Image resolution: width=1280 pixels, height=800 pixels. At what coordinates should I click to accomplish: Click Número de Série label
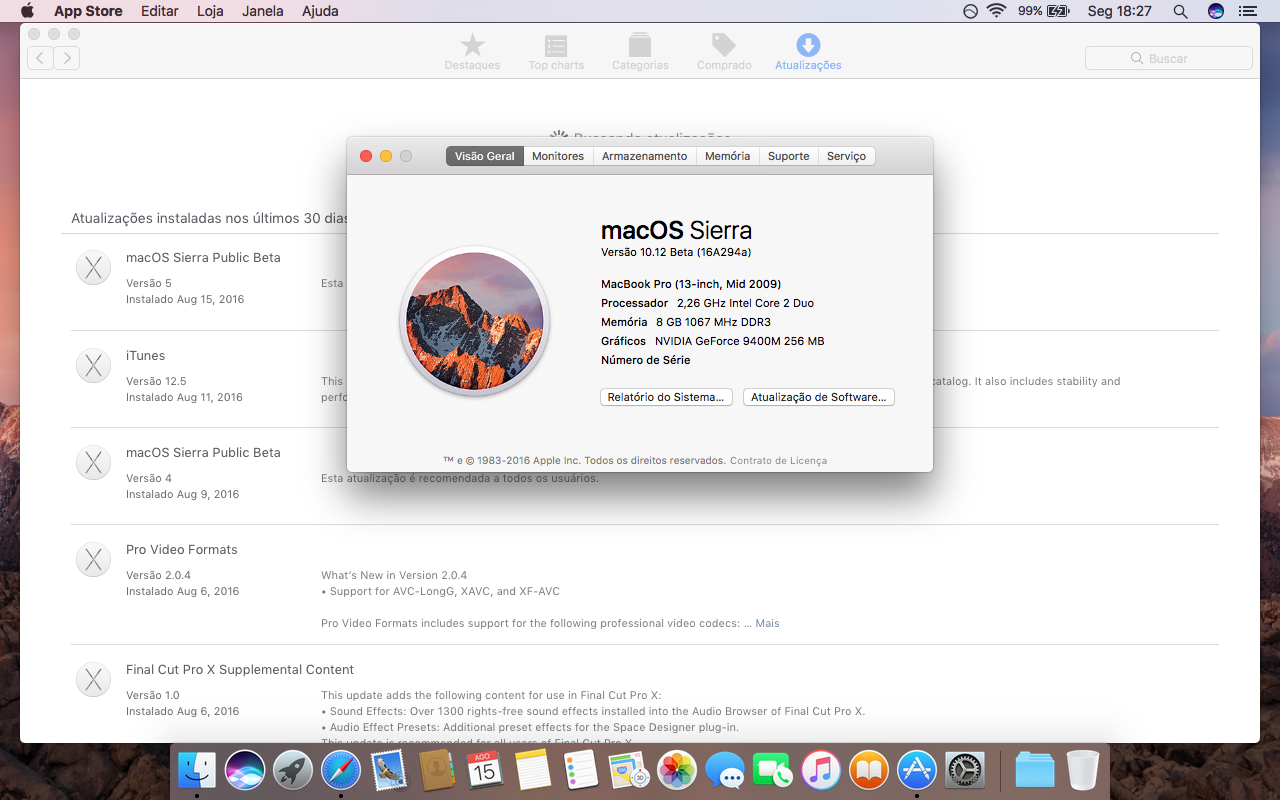coord(646,360)
